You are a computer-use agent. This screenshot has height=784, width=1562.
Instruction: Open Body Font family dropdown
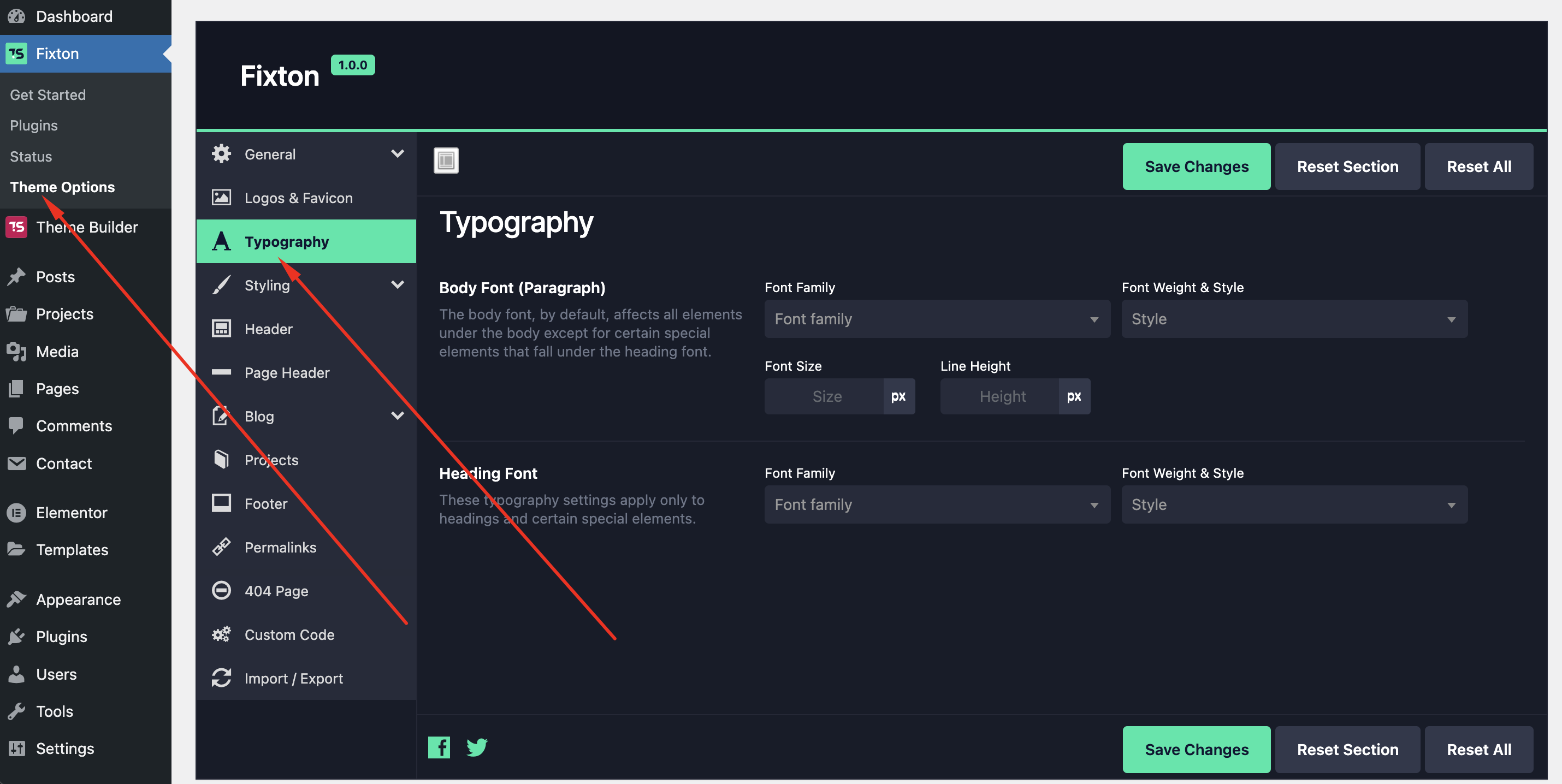click(937, 319)
